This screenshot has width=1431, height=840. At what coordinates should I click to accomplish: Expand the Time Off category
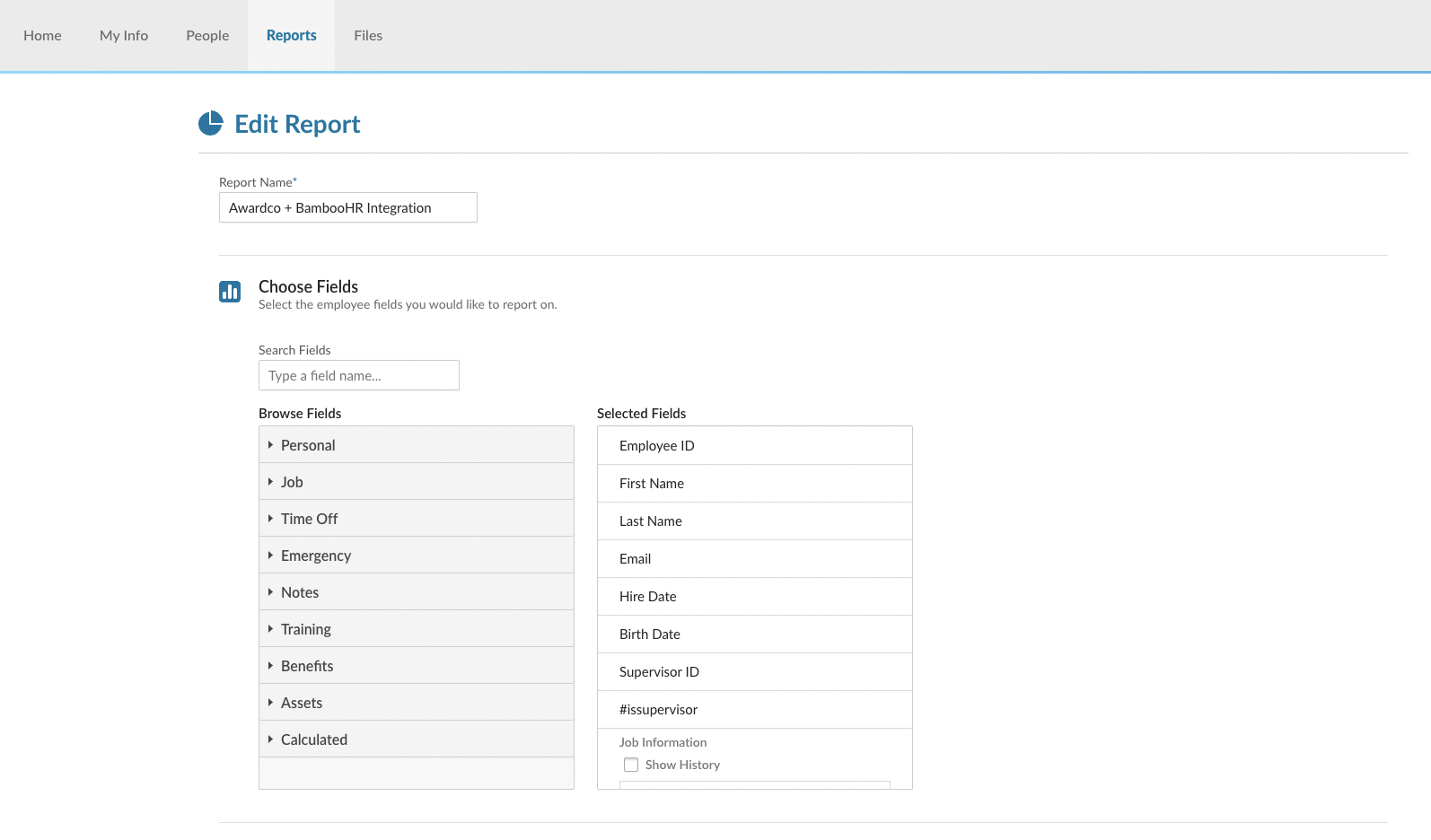309,519
